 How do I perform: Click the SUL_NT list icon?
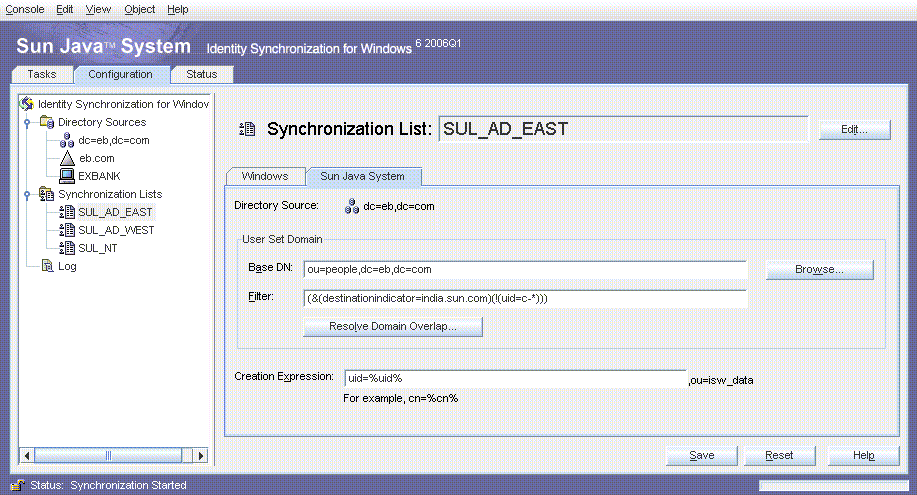[67, 248]
